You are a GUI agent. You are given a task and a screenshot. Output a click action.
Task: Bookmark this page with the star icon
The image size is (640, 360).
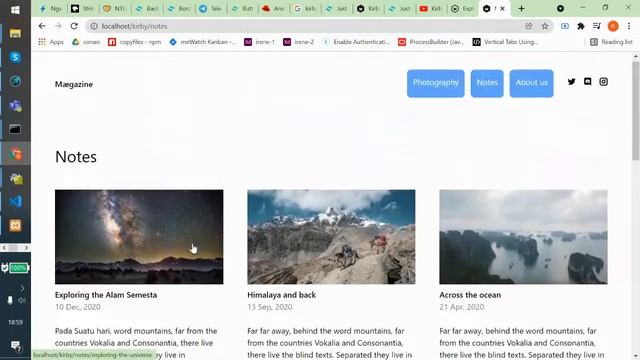[x=545, y=26]
